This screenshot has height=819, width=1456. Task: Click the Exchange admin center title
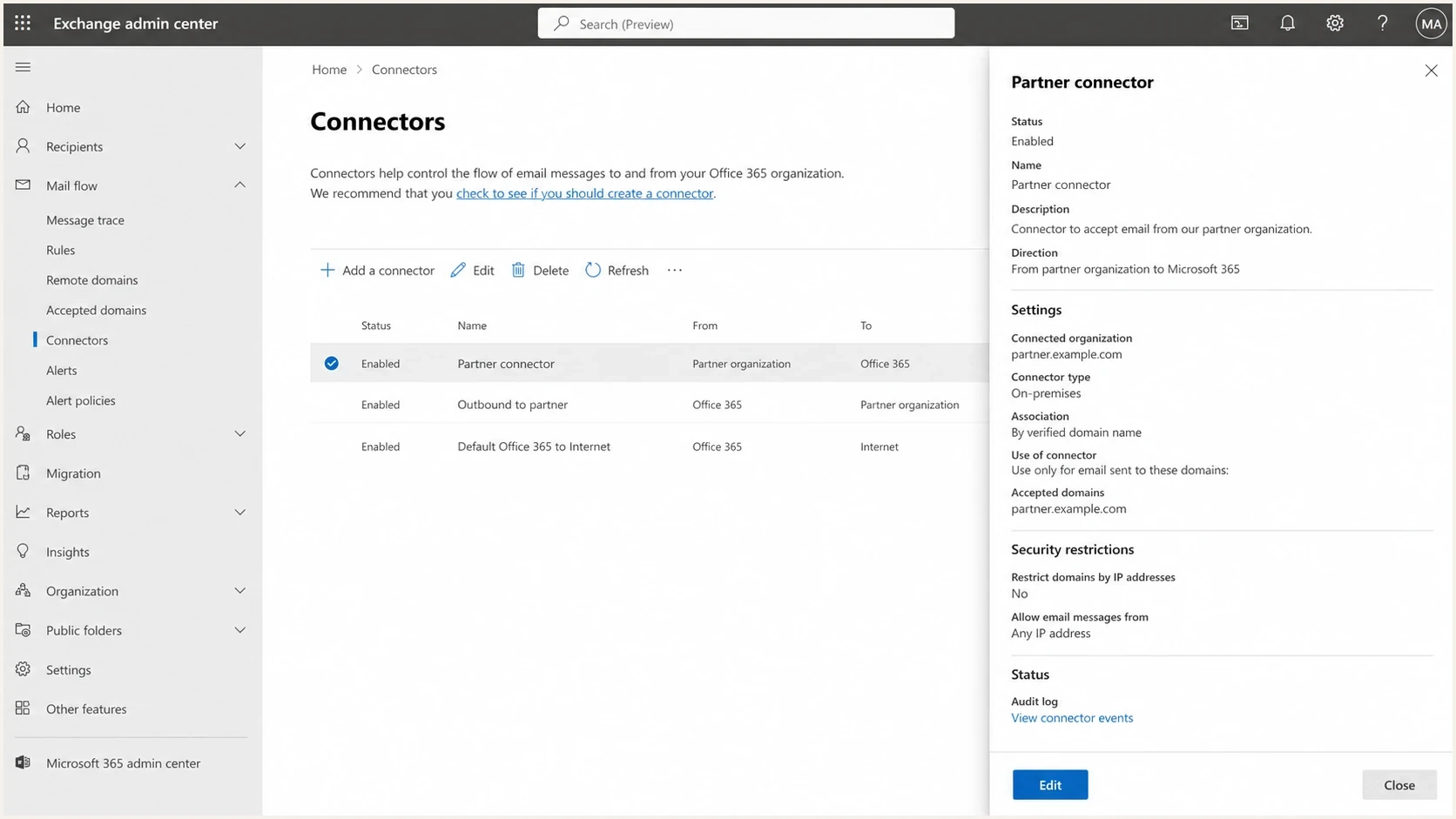[x=136, y=23]
